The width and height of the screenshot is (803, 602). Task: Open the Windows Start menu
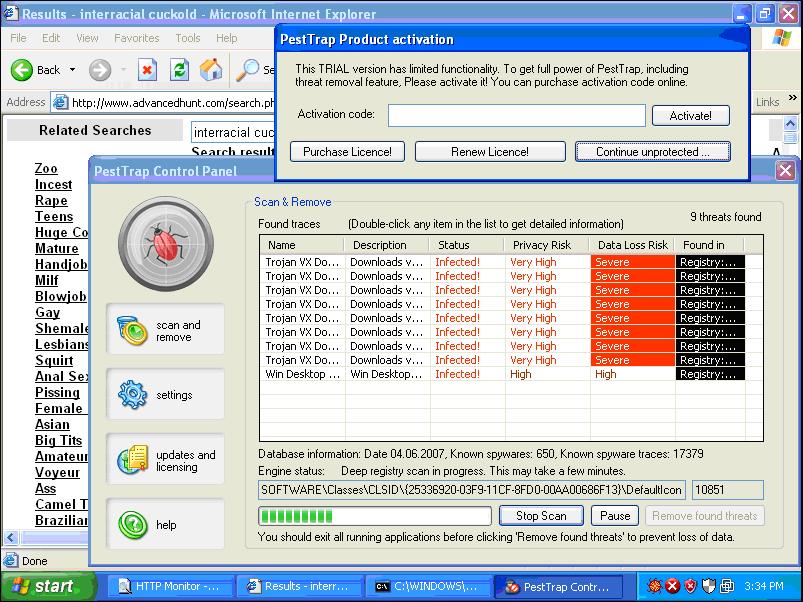point(48,586)
